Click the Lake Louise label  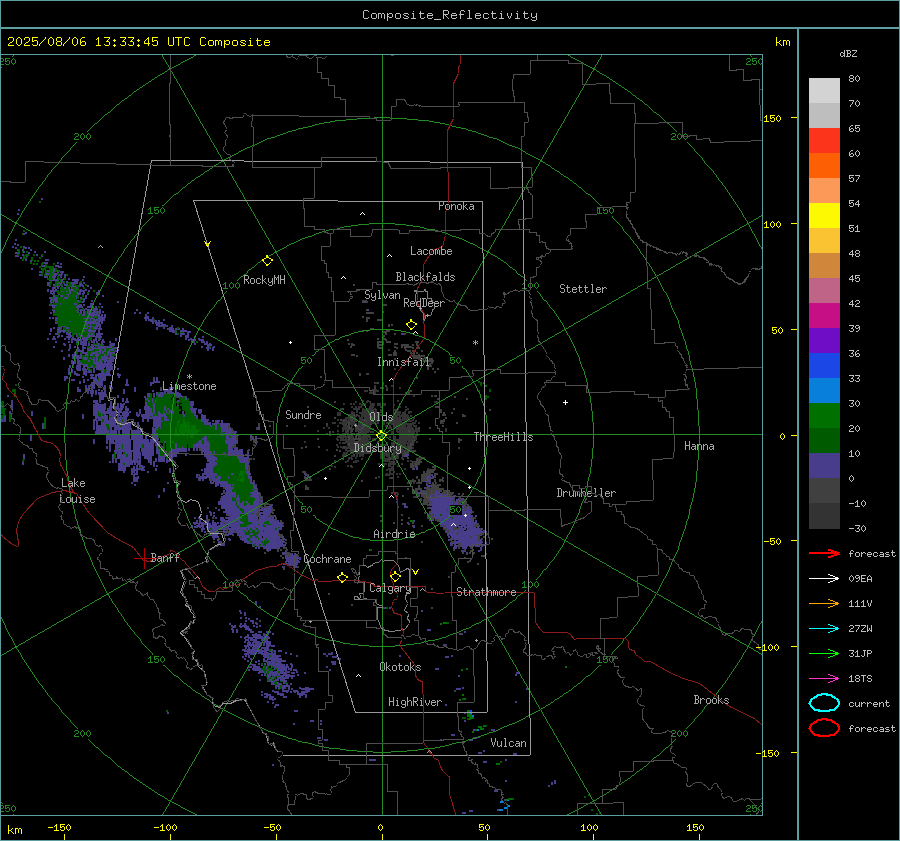coord(78,491)
